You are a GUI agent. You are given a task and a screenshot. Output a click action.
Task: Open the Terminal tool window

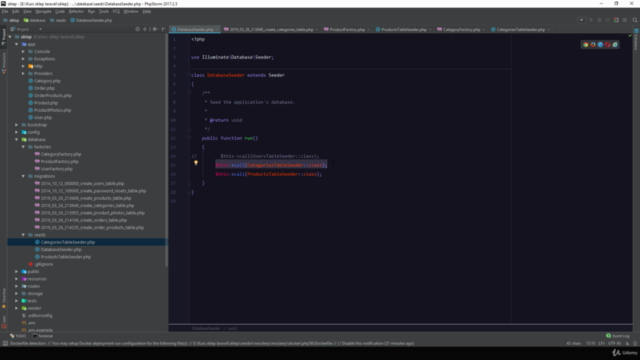tap(42, 336)
